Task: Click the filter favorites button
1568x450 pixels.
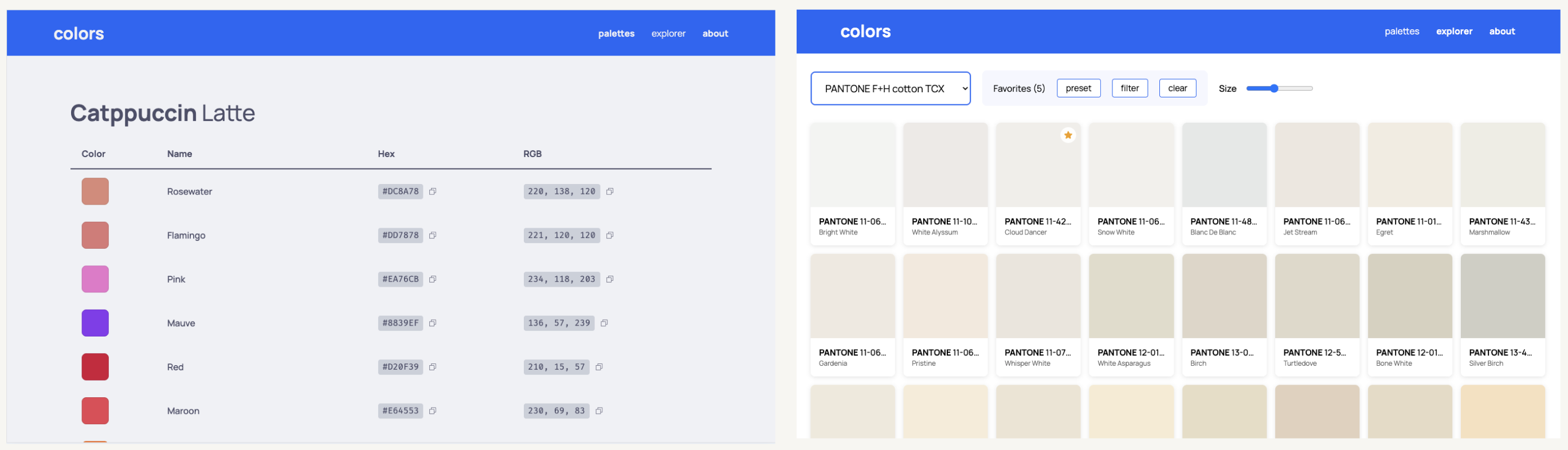Action: (1129, 88)
